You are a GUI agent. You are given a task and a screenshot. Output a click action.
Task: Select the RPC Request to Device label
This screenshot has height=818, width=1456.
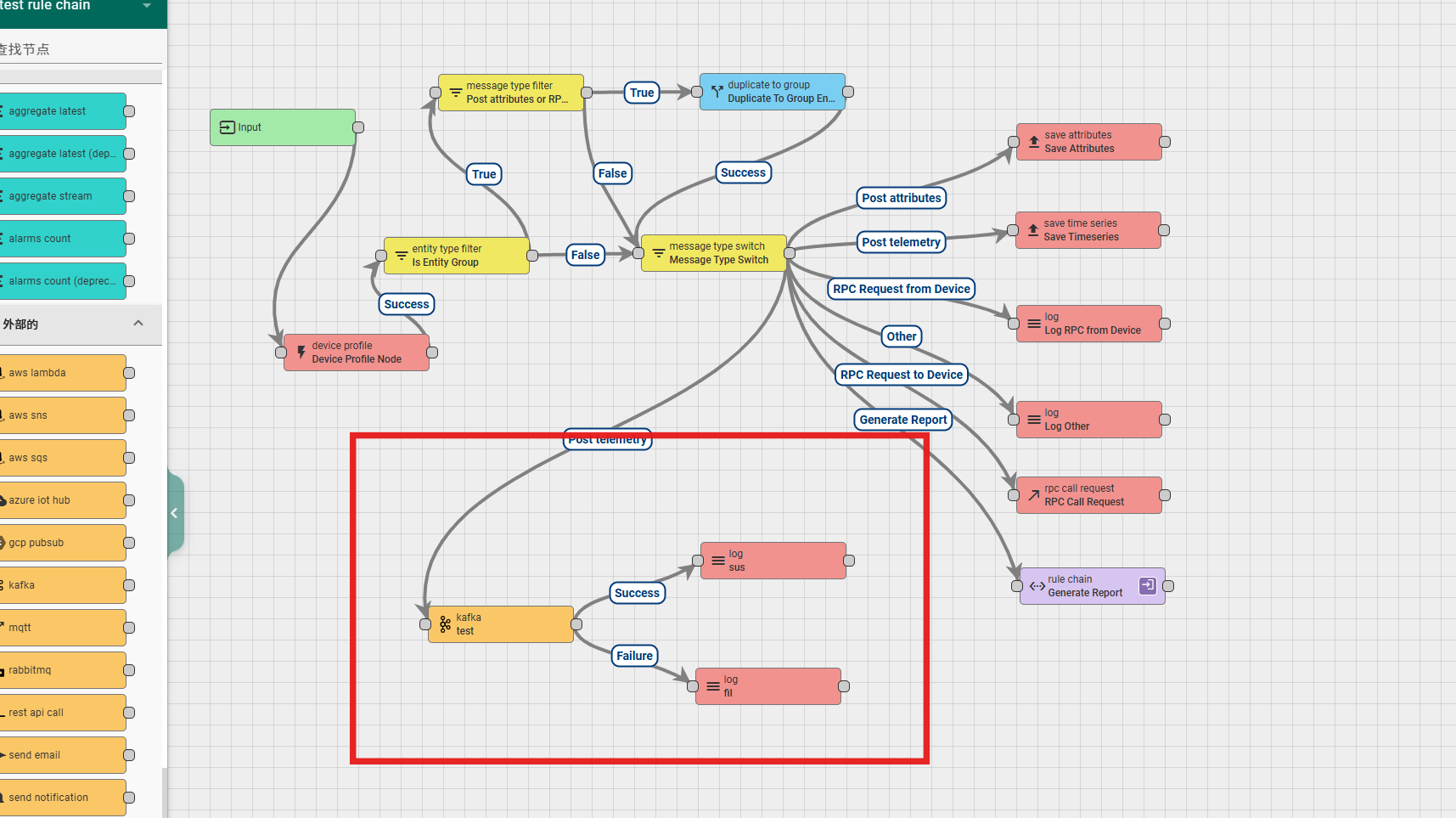point(901,375)
